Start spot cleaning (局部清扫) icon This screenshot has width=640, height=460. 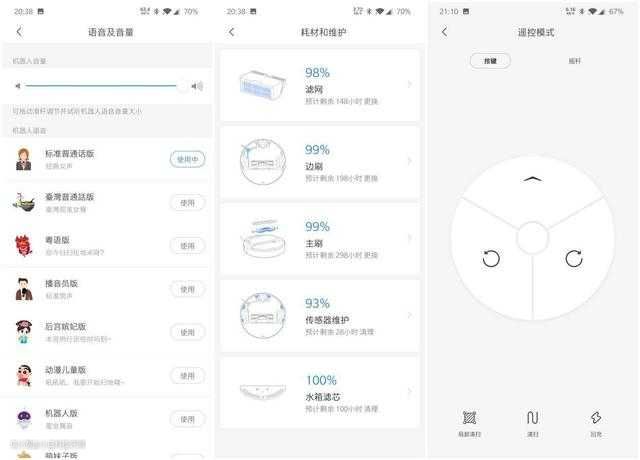(x=469, y=418)
